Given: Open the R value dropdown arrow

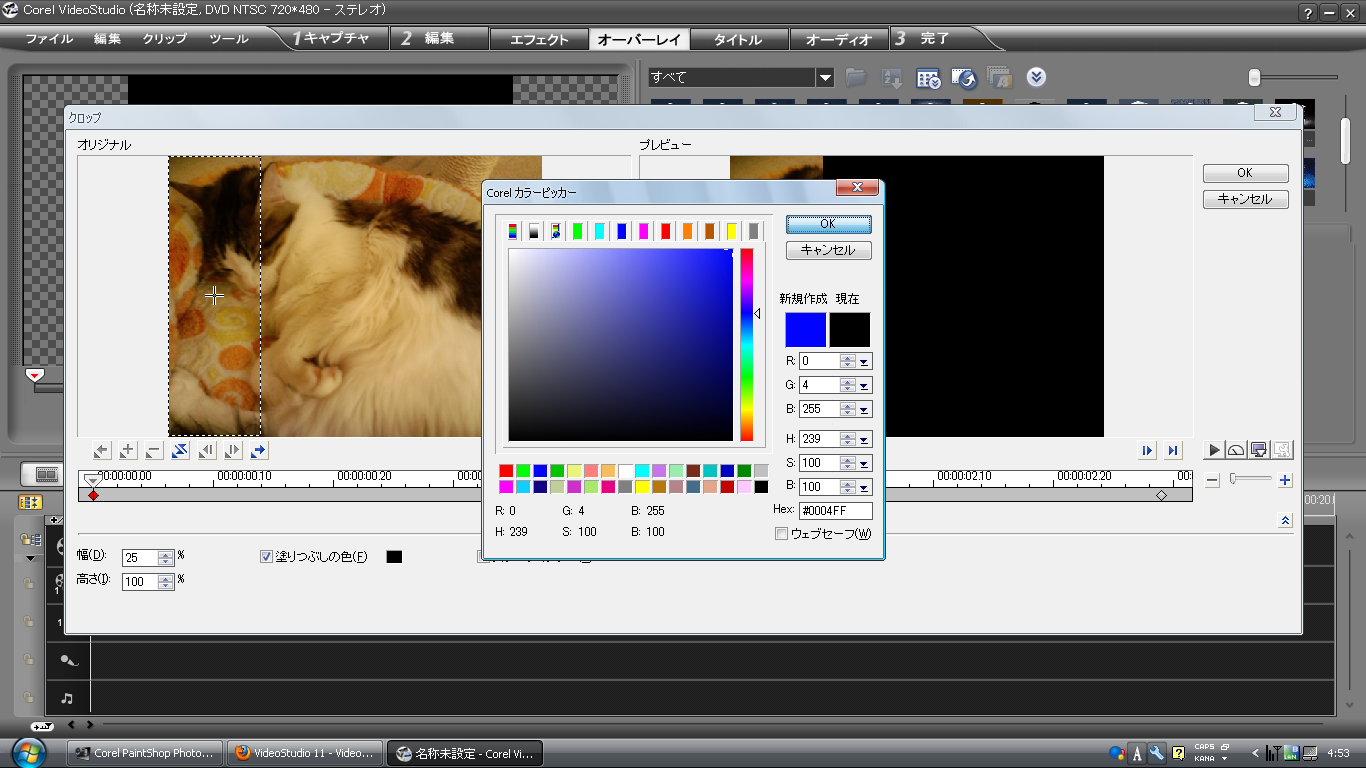Looking at the screenshot, I should coord(865,361).
